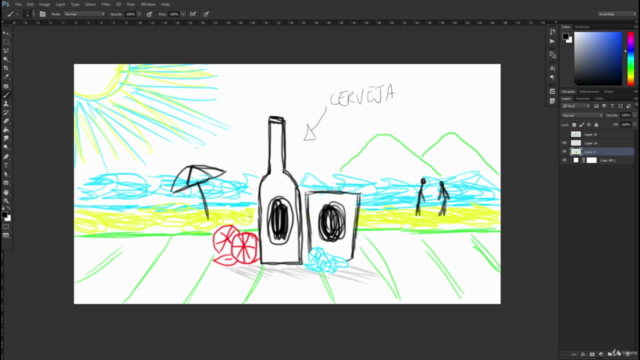Viewport: 640px width, 360px height.
Task: Open the History panel icon
Action: click(x=552, y=32)
